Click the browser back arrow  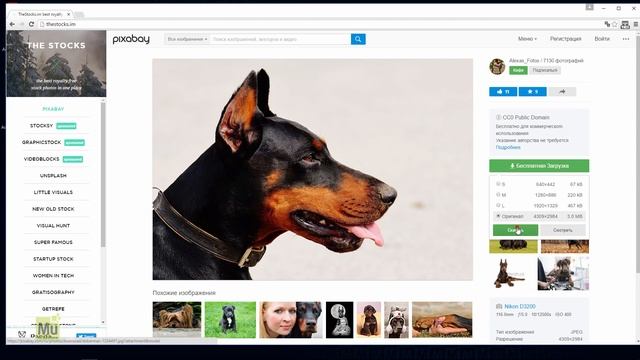click(12, 24)
